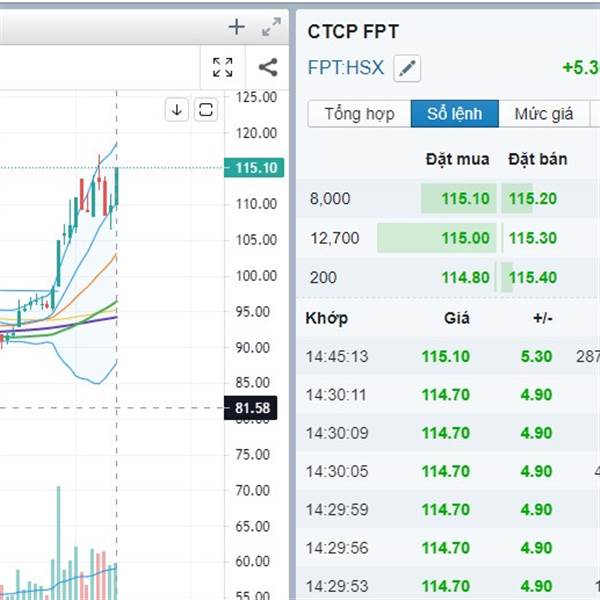Select the Sổ lệnh tab
Viewport: 600px width, 600px height.
[x=455, y=114]
